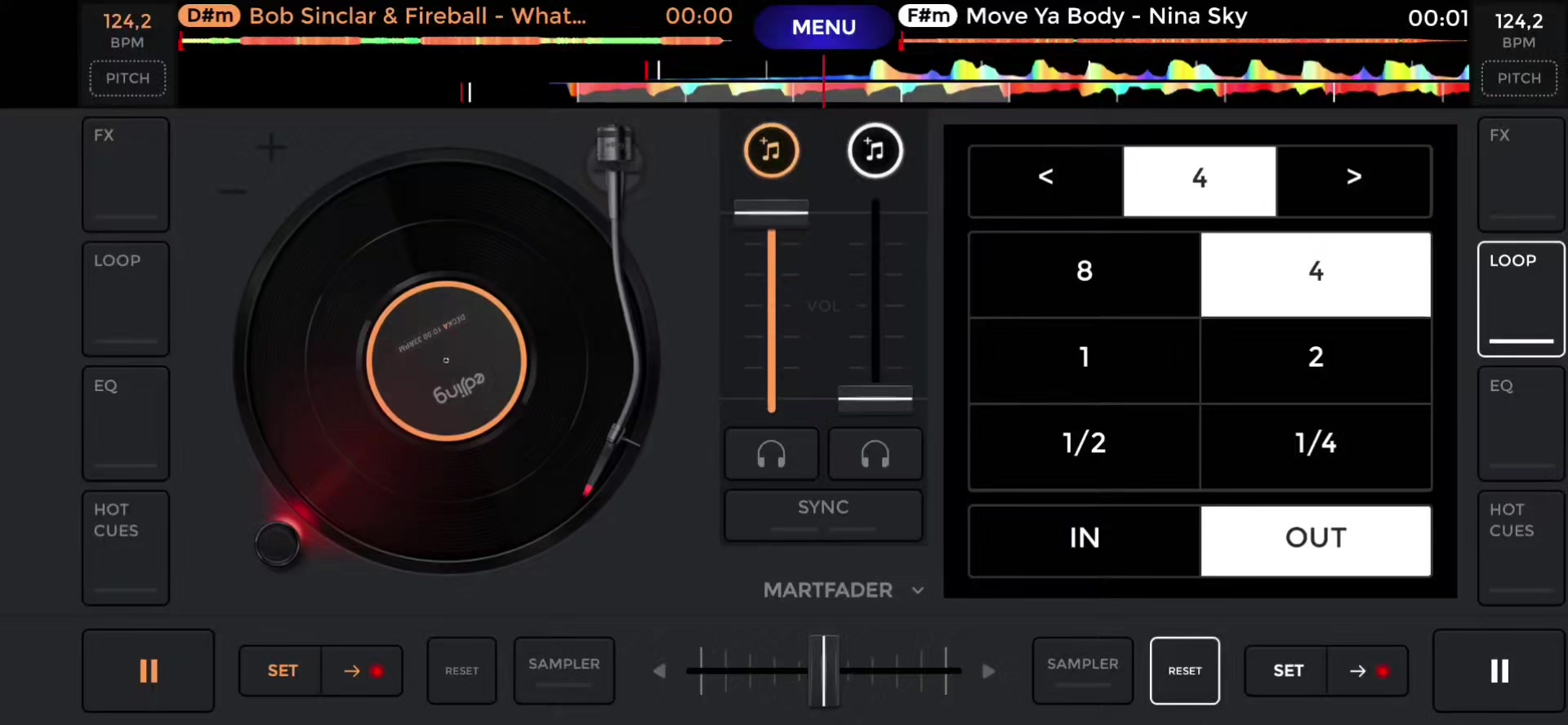Enable SYNC between decks
Image resolution: width=1568 pixels, height=725 pixels.
tap(823, 514)
